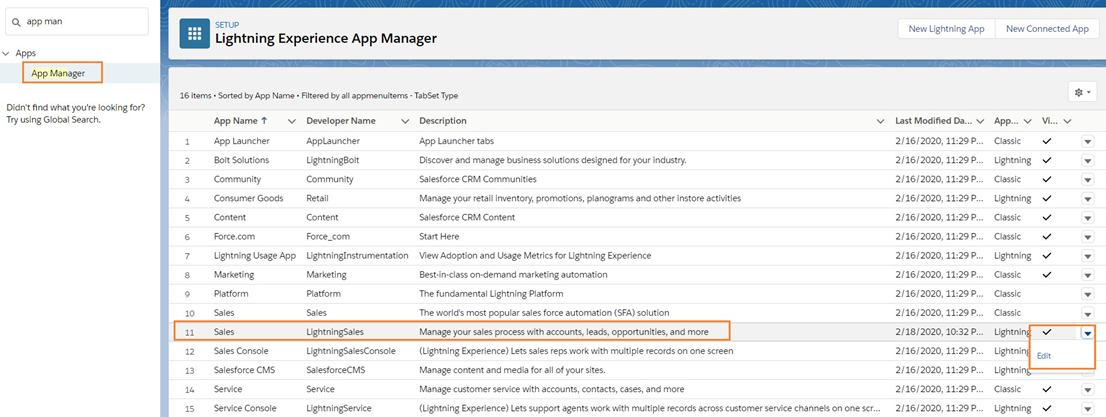Viewport: 1106px width, 417px height.
Task: Open row actions for Platform app
Action: 1088,294
